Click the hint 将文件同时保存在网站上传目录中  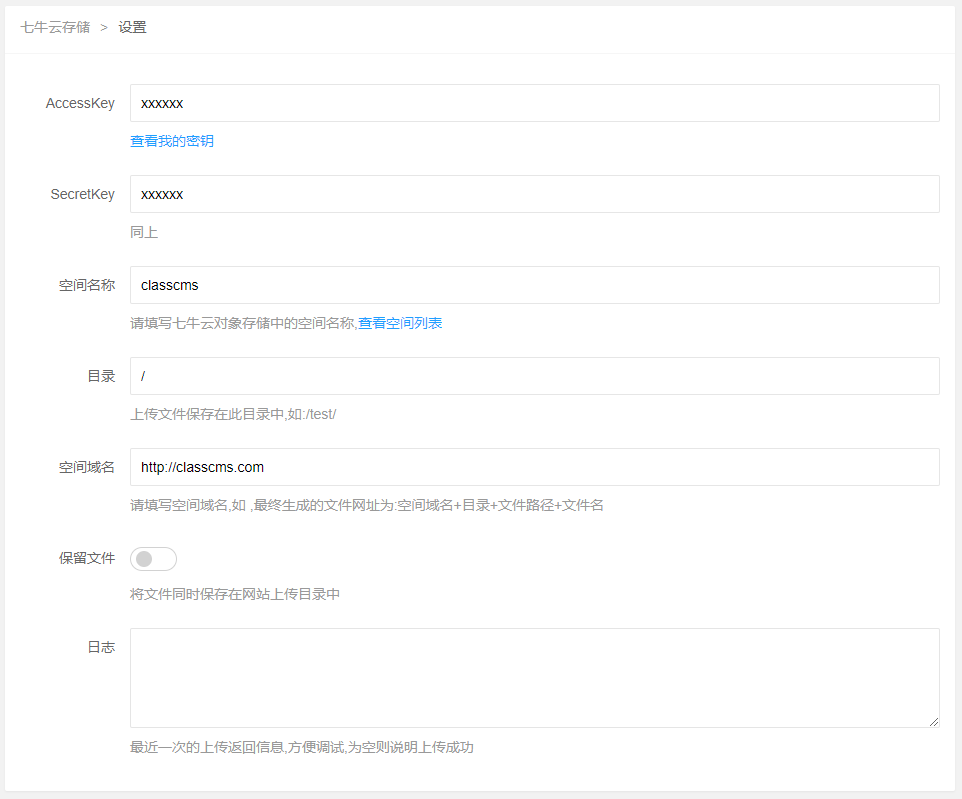click(x=235, y=594)
